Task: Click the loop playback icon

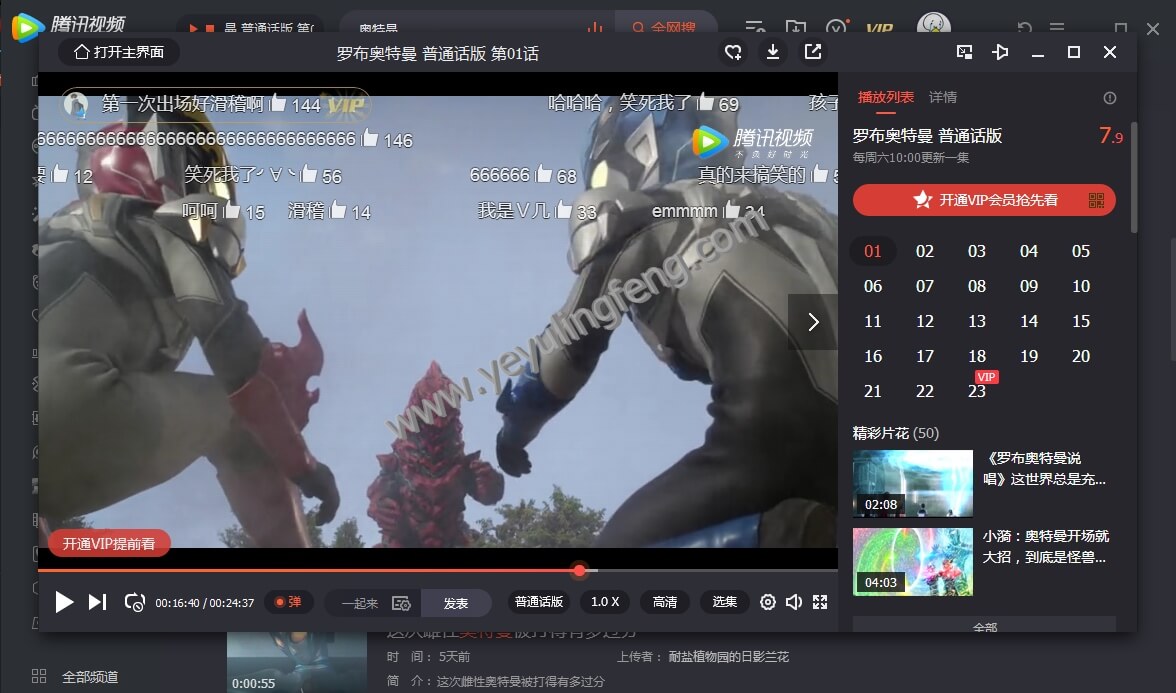Action: (135, 602)
